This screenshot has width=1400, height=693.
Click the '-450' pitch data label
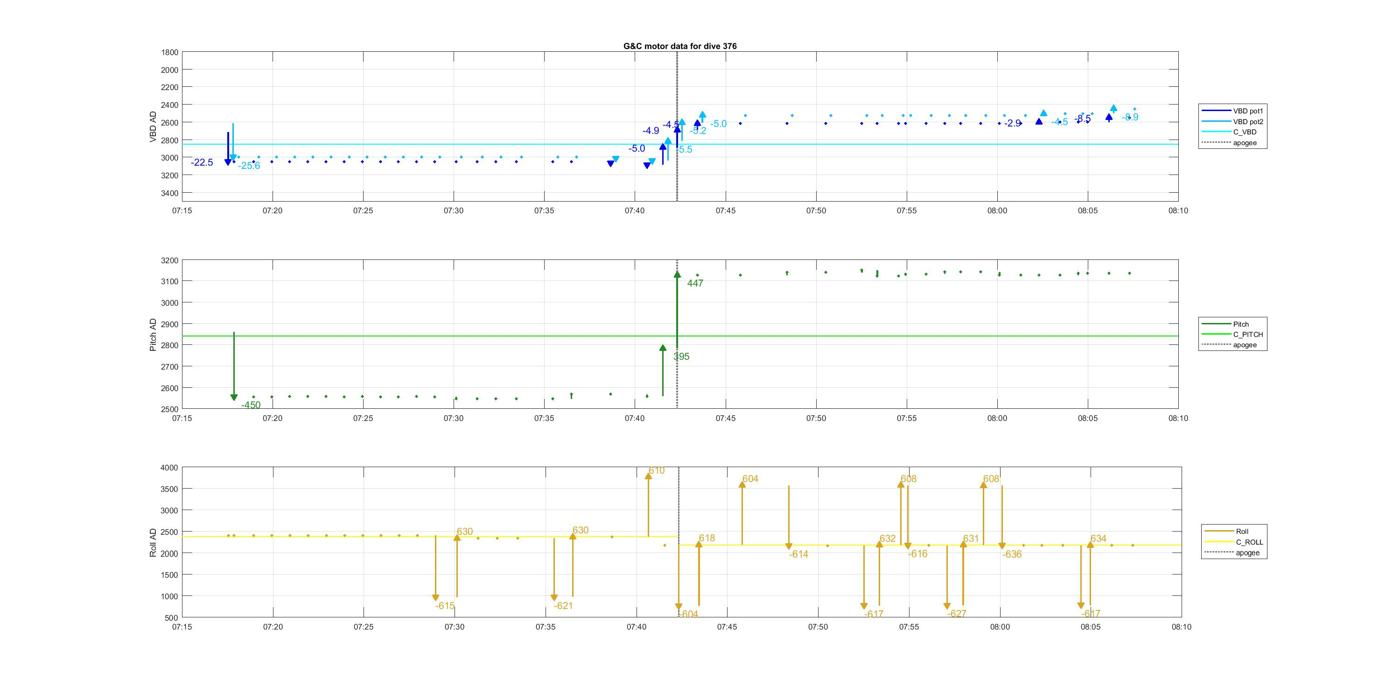(x=250, y=405)
